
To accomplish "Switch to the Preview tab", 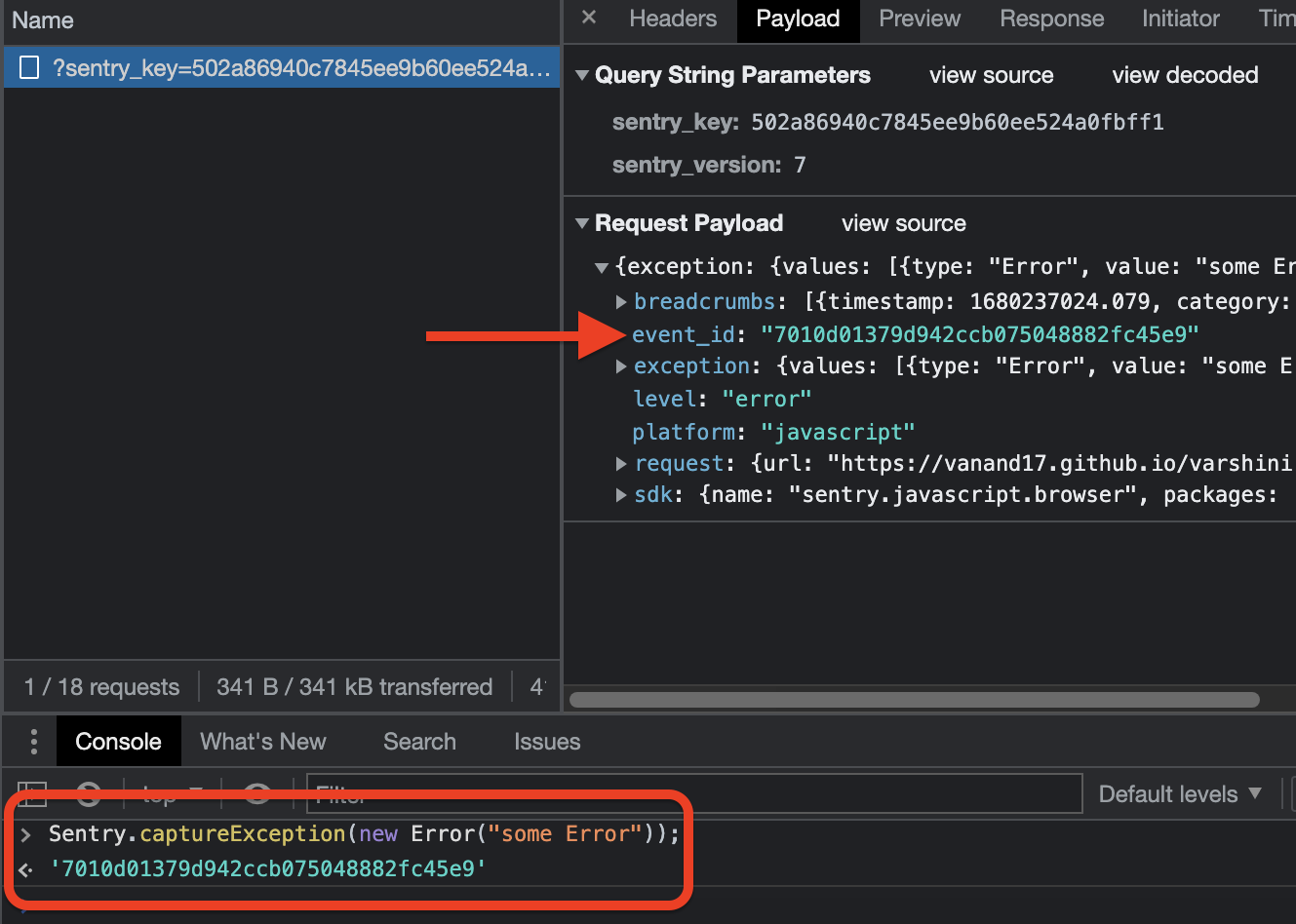I will [x=918, y=19].
